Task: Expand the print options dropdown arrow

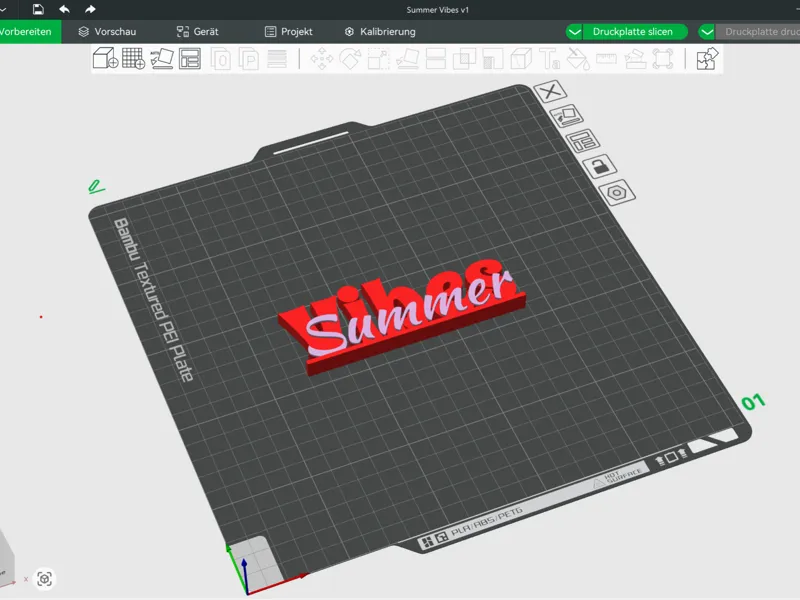Action: click(x=707, y=32)
